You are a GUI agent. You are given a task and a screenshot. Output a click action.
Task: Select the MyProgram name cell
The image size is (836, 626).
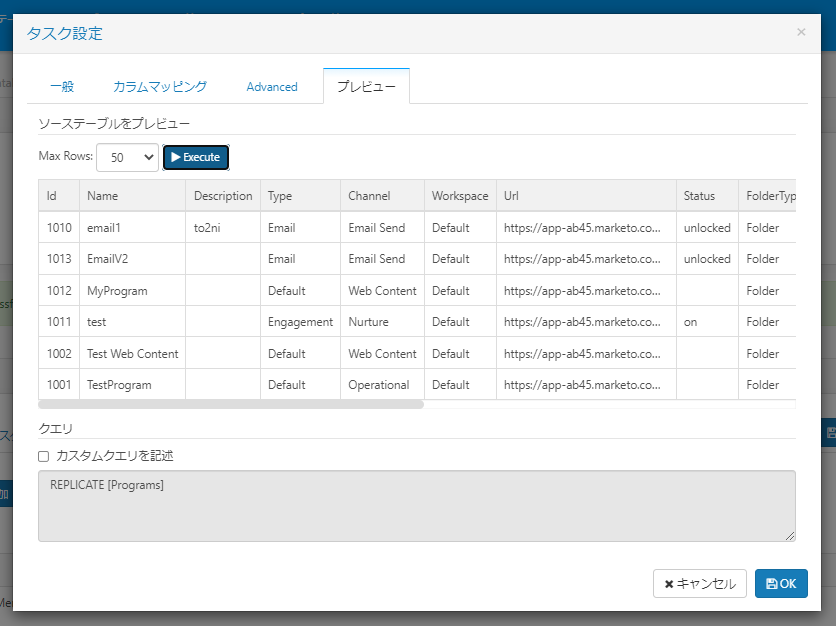tap(133, 291)
